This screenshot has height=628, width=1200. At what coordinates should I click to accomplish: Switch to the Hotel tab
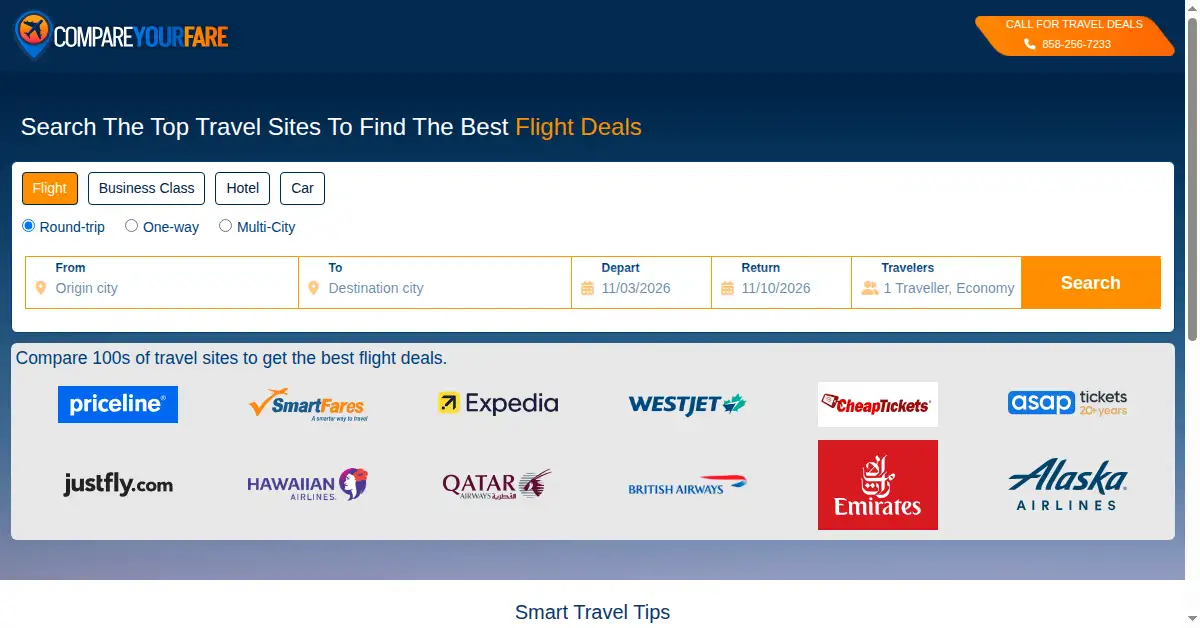pos(242,188)
